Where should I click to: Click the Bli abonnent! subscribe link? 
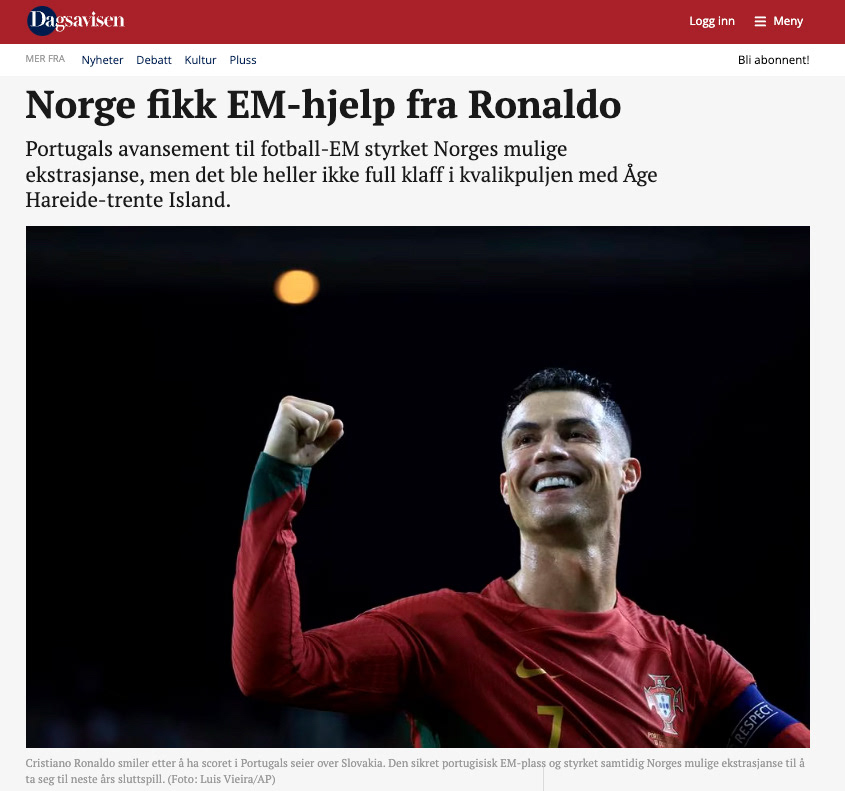click(773, 60)
